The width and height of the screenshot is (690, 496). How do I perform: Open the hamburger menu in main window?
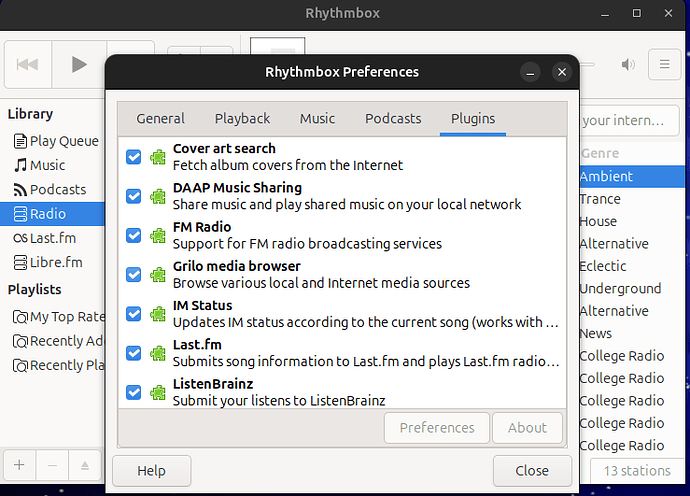coord(663,65)
